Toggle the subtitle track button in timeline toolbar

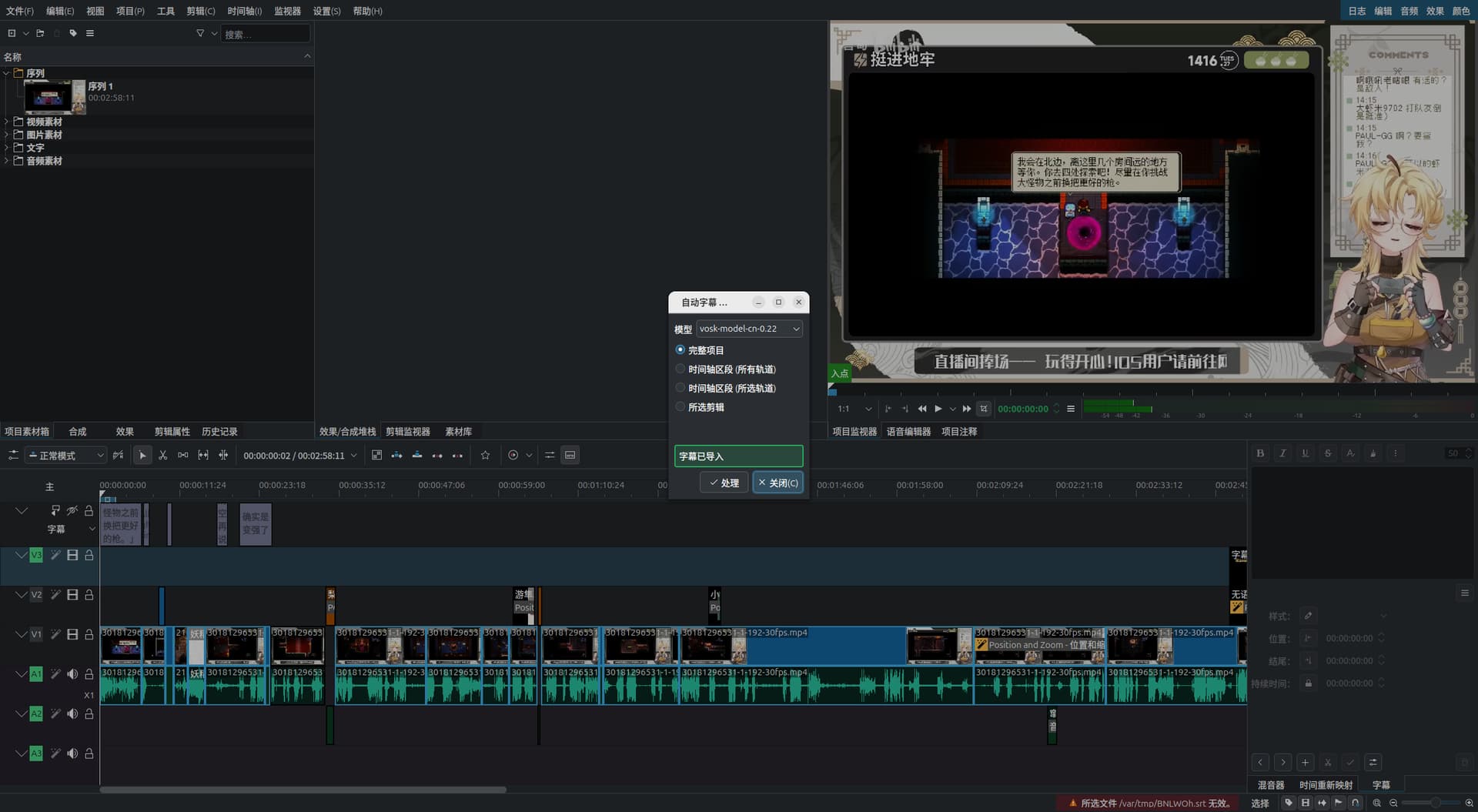click(x=570, y=455)
